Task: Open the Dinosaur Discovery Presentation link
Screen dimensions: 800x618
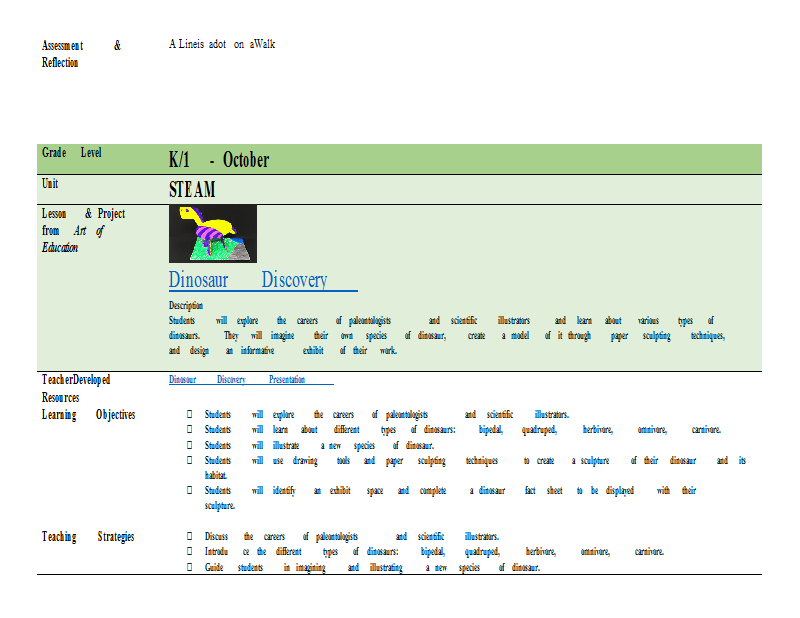Action: tap(251, 380)
